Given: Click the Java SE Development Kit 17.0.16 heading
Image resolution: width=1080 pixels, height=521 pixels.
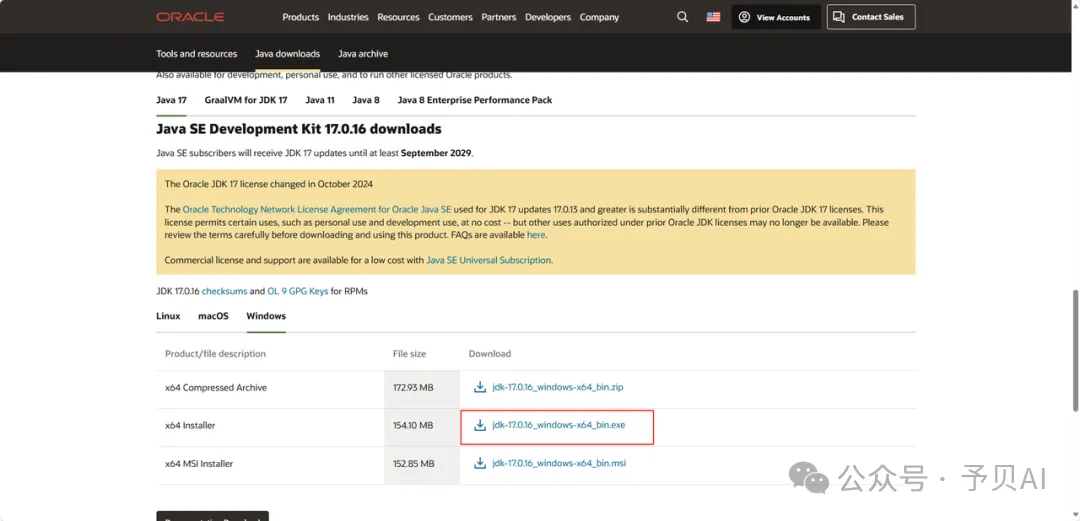Looking at the screenshot, I should tap(299, 129).
